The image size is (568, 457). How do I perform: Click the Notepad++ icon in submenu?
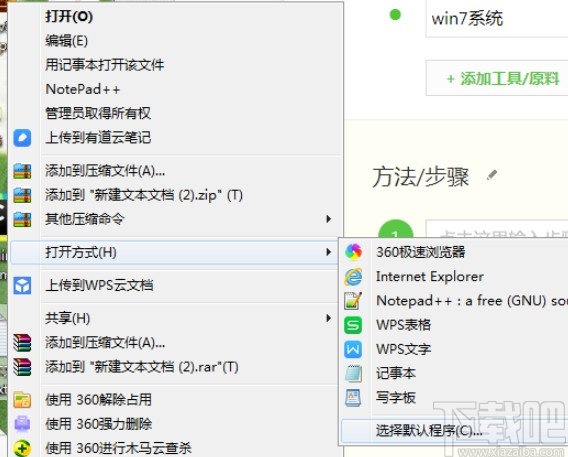[353, 301]
